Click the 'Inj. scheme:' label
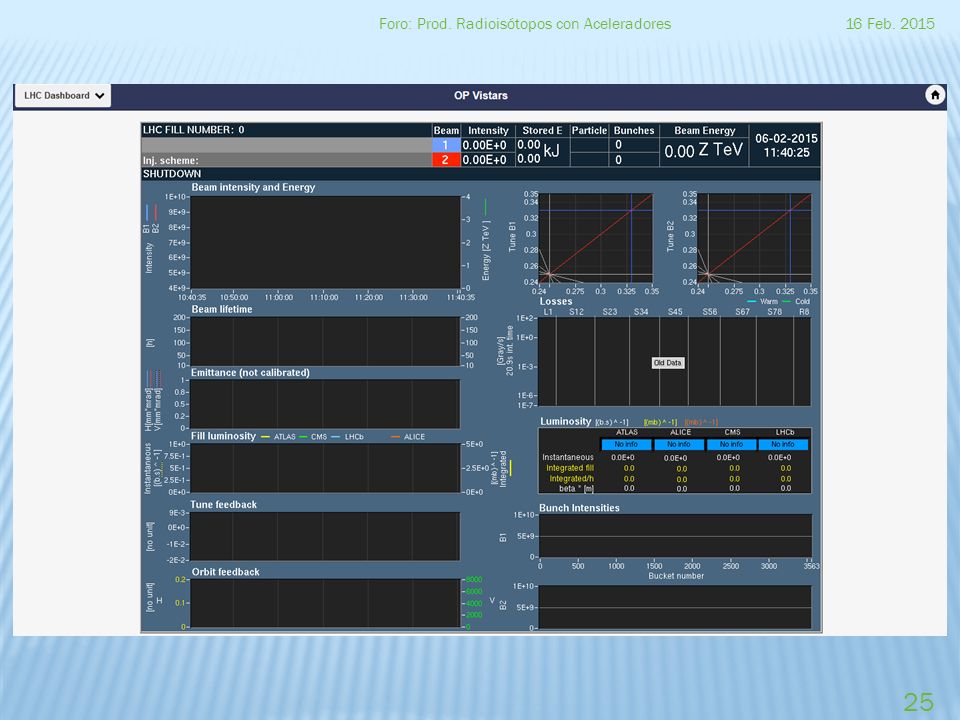 point(171,160)
